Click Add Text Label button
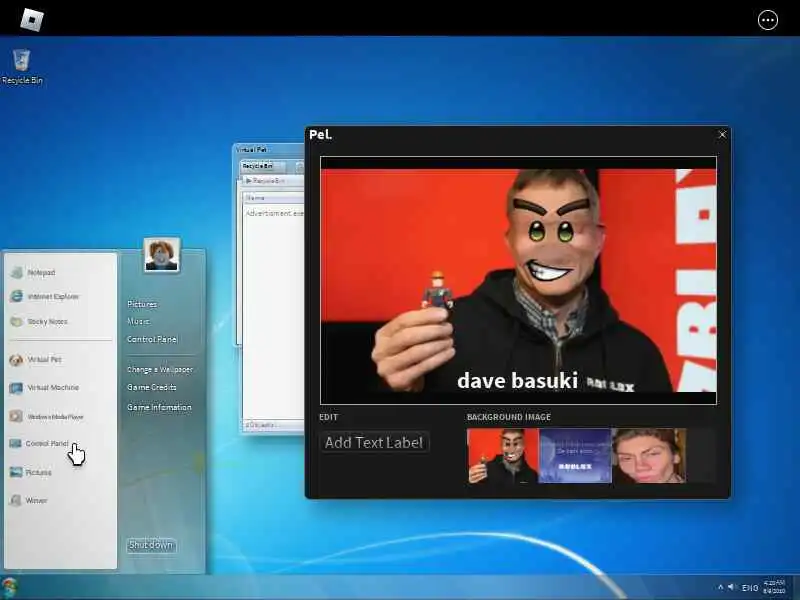The height and width of the screenshot is (600, 800). tap(374, 442)
